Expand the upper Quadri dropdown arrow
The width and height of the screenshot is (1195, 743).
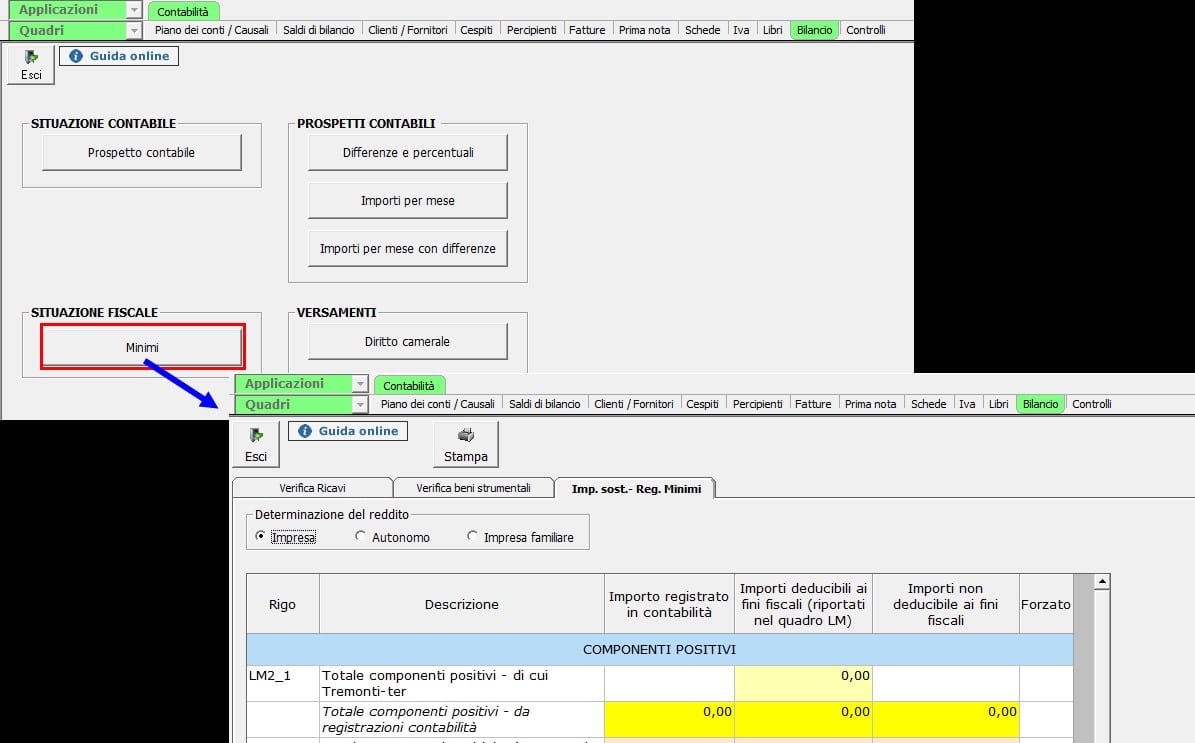pos(134,30)
